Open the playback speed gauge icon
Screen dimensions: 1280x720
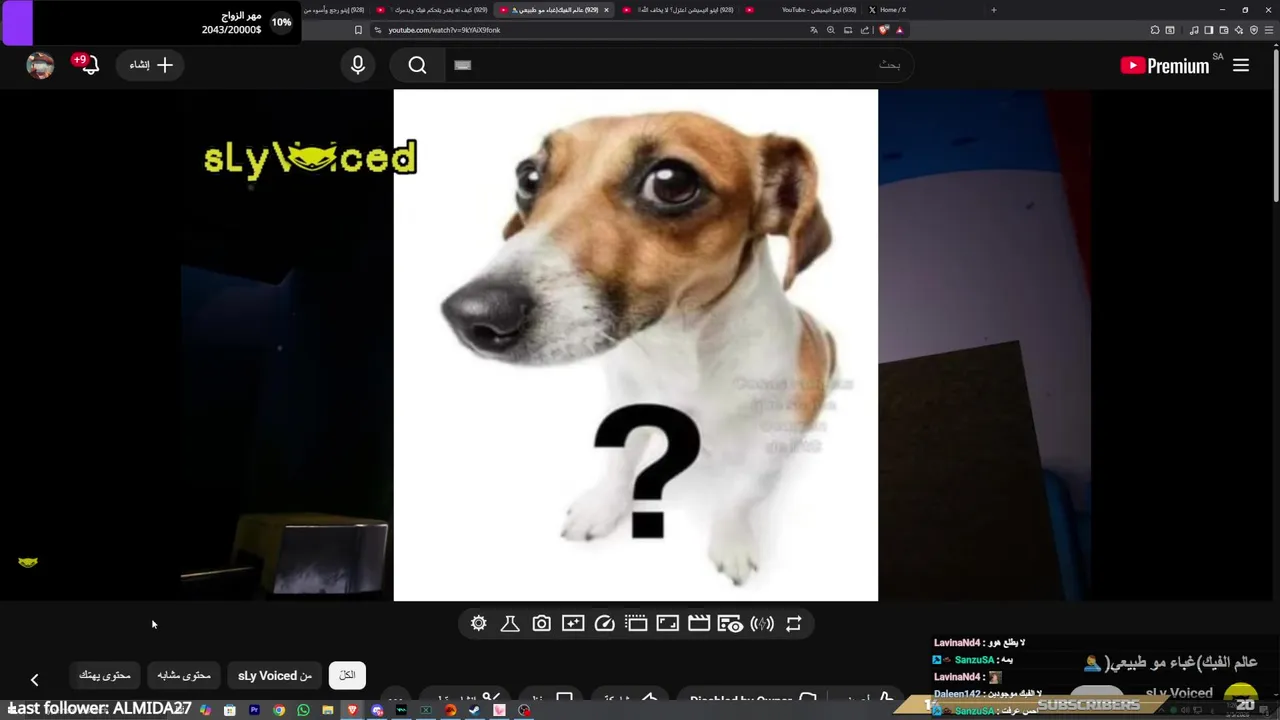pyautogui.click(x=604, y=624)
